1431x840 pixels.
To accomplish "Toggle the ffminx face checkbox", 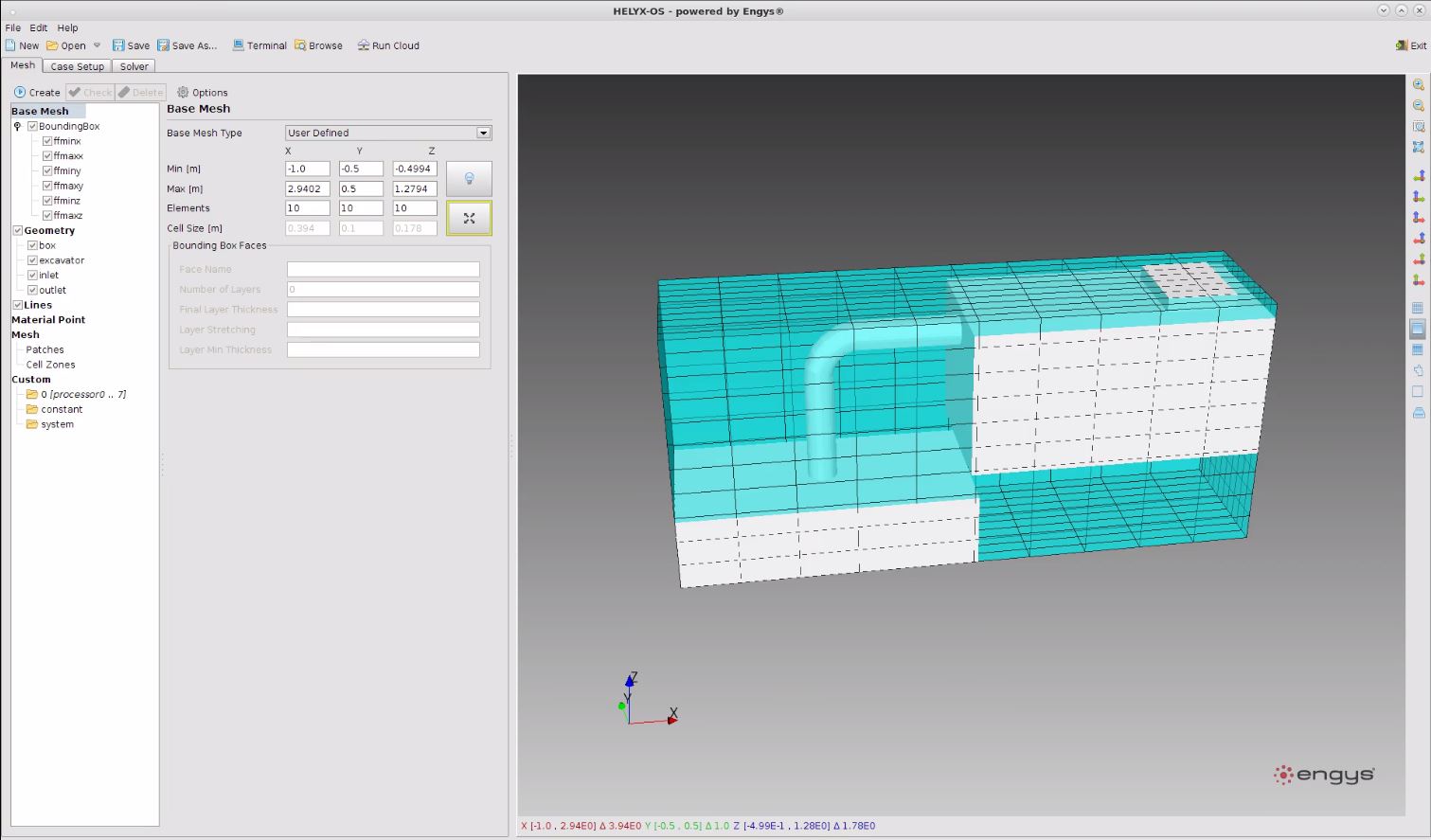I will click(47, 141).
